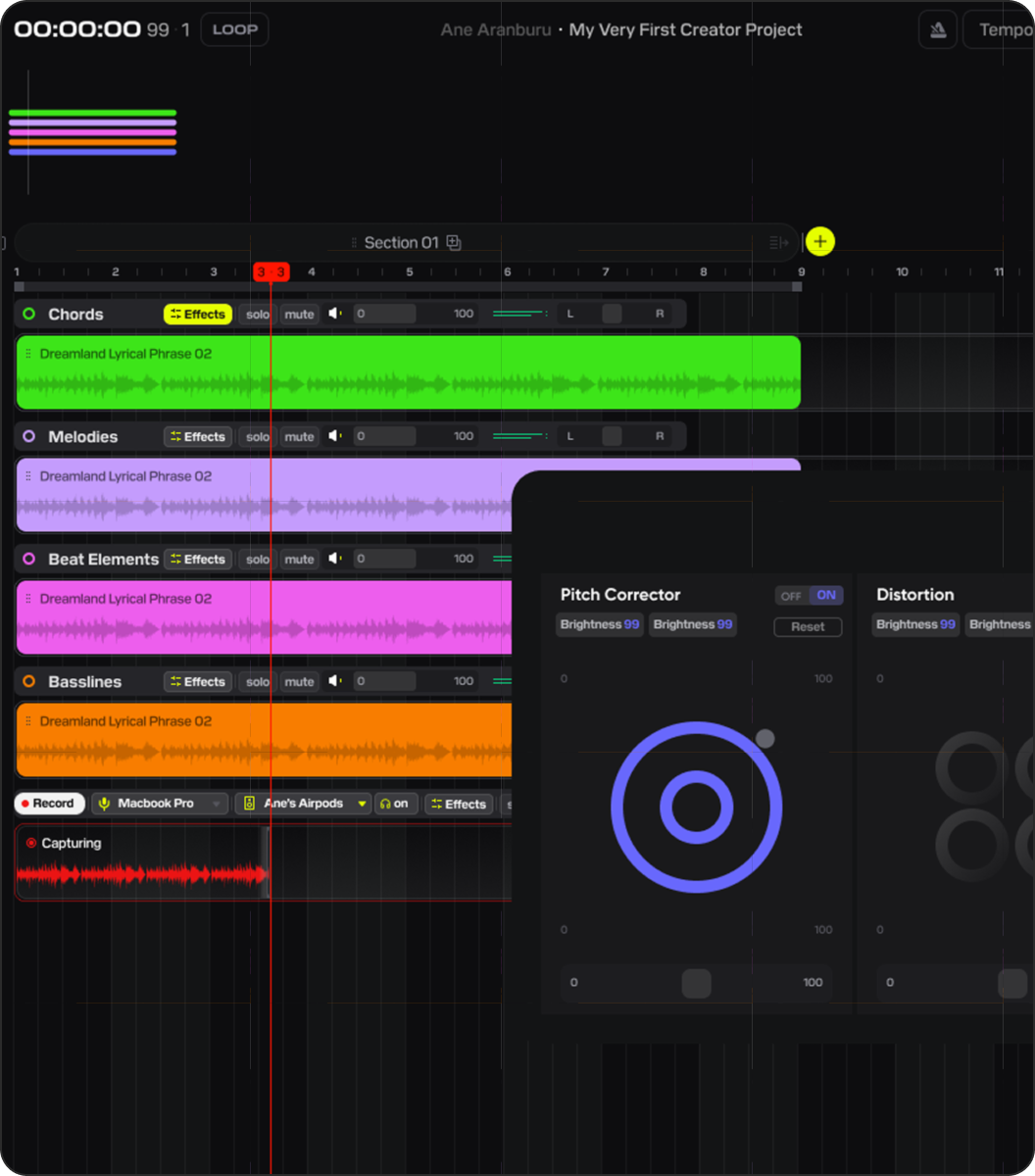Click the headphones monitoring icon in the record bar
Screen dimensions: 1035x1176
click(396, 804)
